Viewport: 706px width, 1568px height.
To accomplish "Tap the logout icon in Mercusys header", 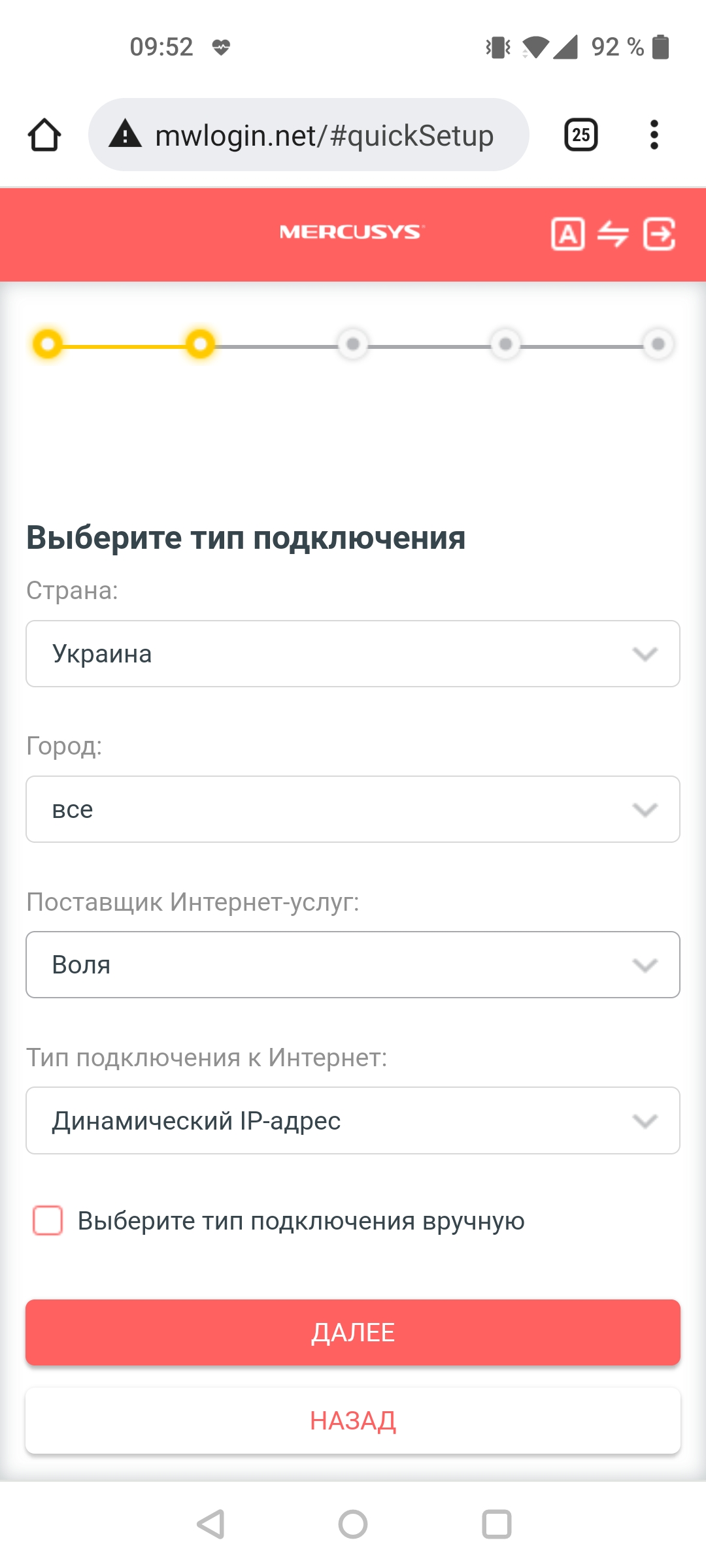I will coord(659,234).
